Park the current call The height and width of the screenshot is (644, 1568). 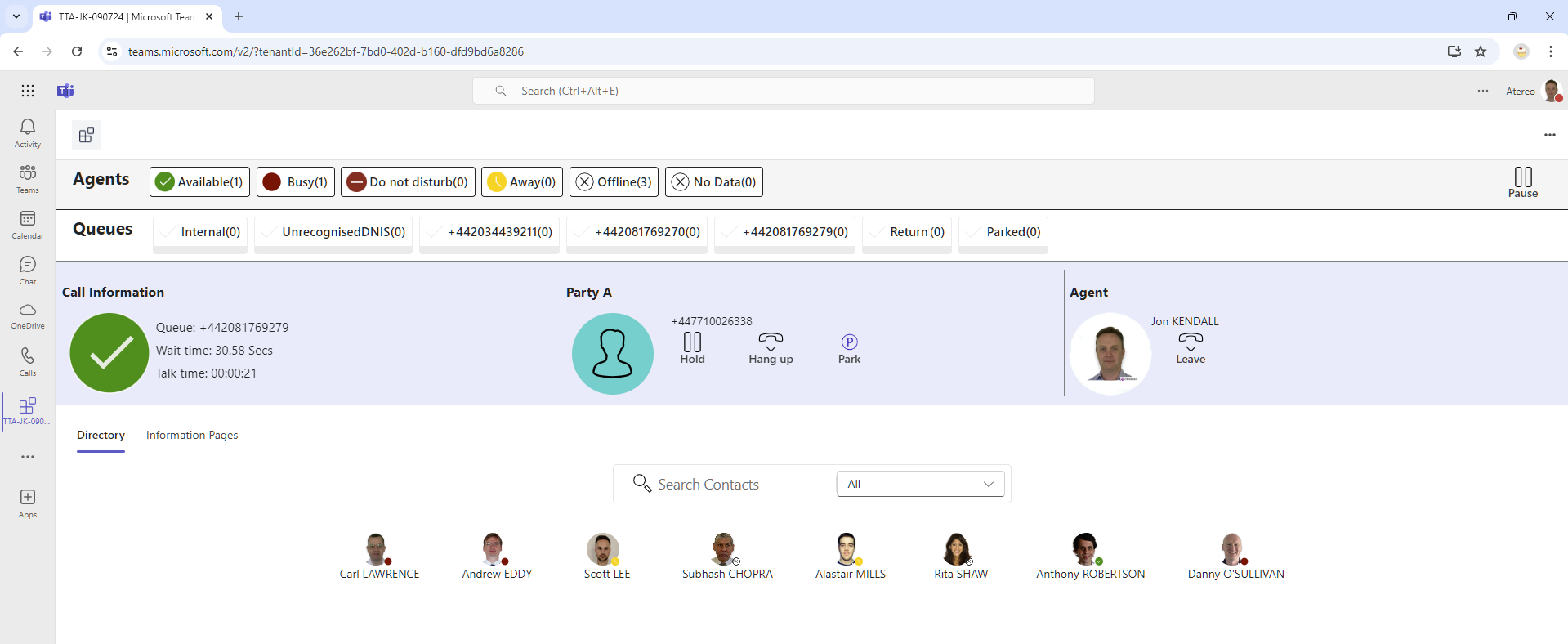[849, 347]
